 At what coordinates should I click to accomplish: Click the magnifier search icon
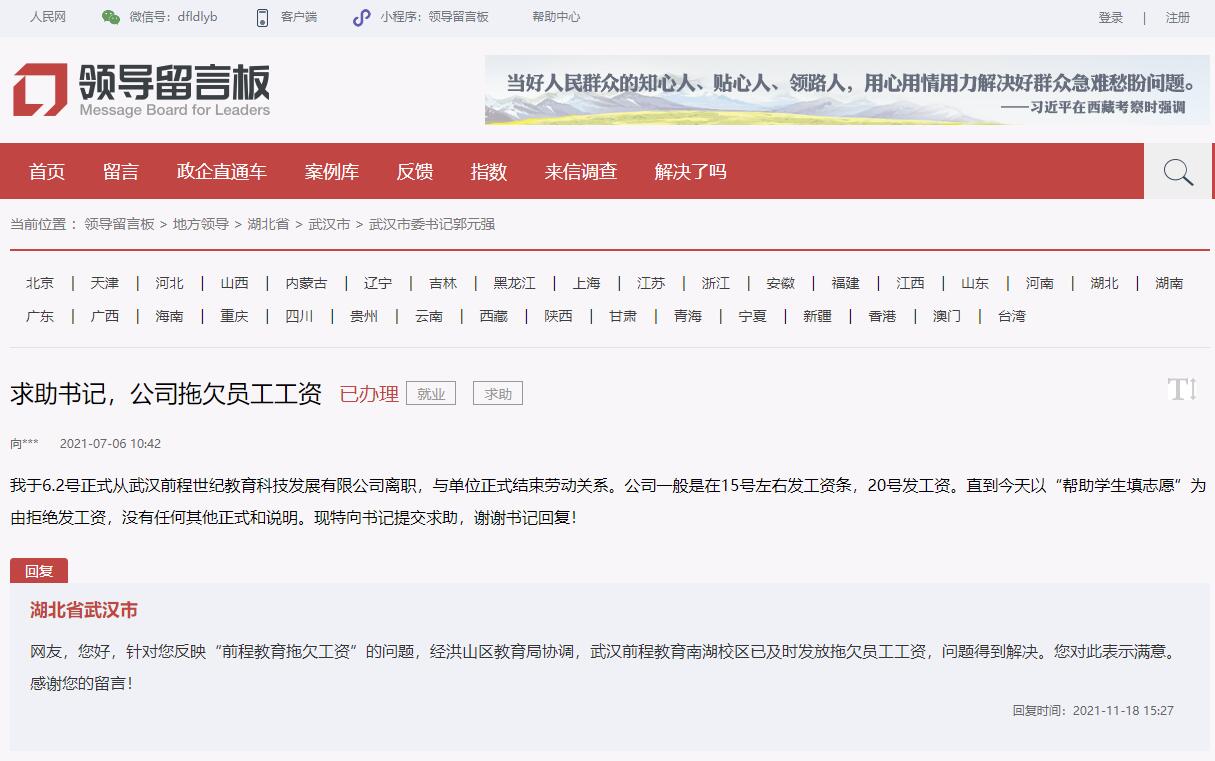(1178, 172)
